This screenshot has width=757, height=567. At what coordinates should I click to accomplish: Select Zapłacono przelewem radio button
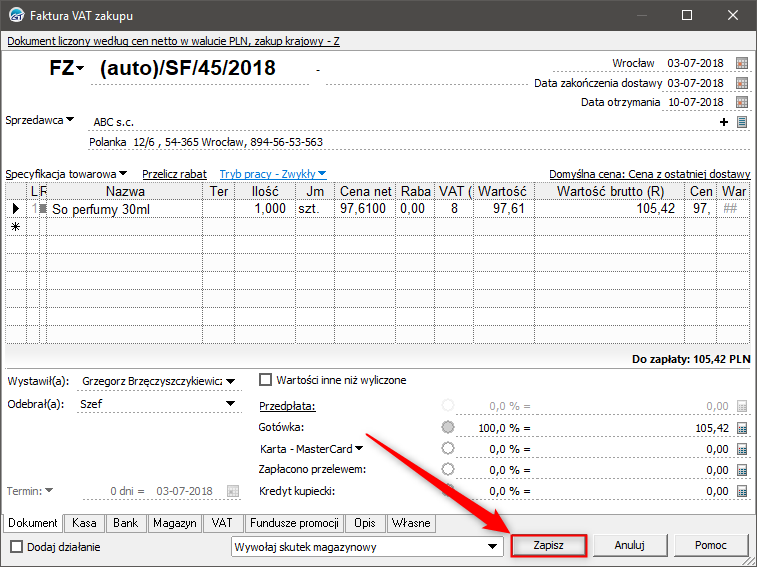pyautogui.click(x=448, y=469)
